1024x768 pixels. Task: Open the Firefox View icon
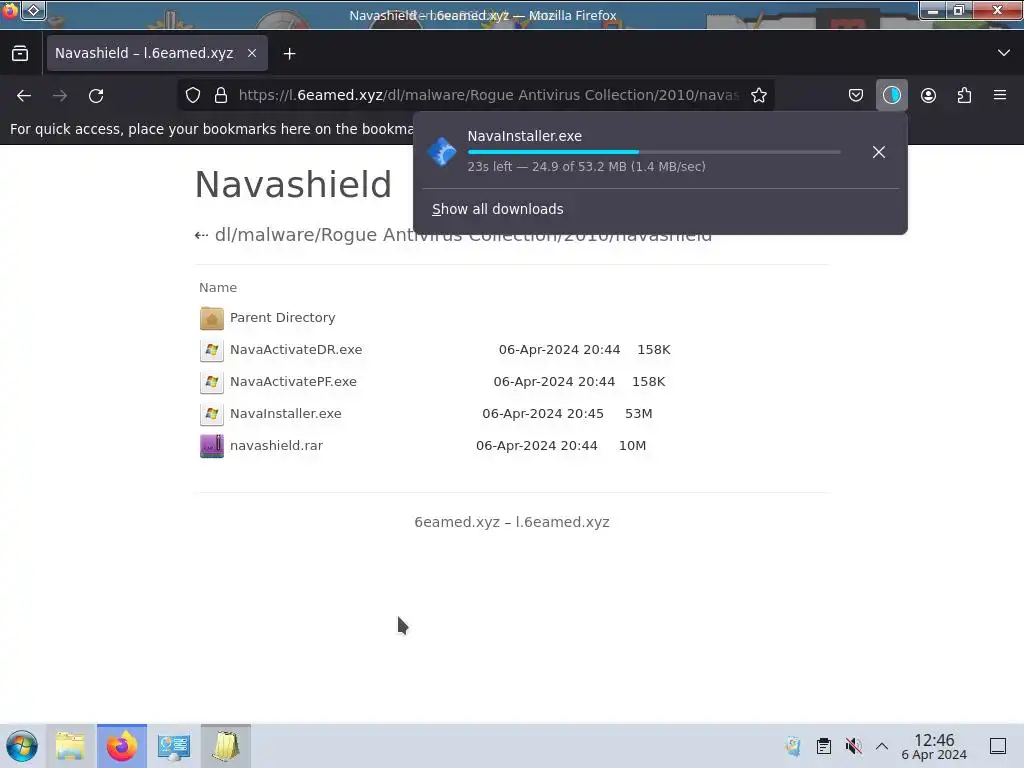(20, 54)
